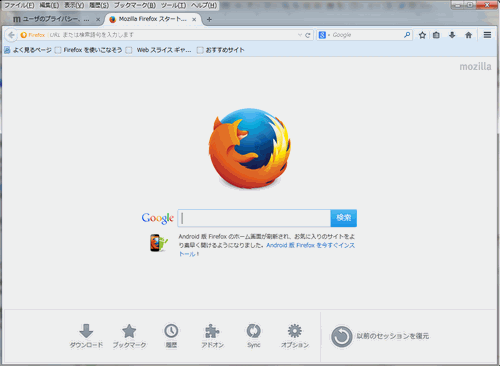Focus the Google search field on page

(254, 218)
